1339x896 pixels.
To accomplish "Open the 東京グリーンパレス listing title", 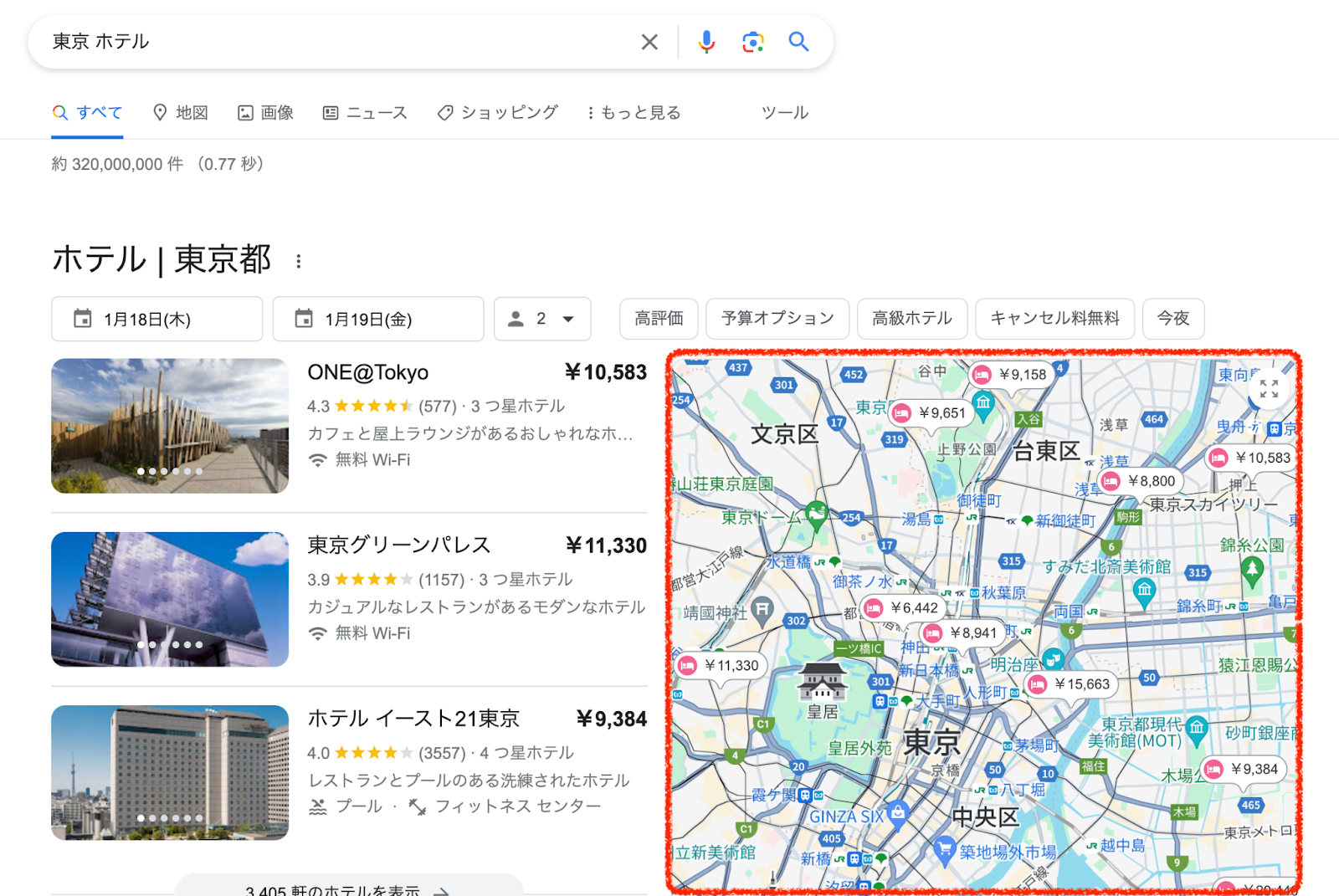I will [398, 545].
